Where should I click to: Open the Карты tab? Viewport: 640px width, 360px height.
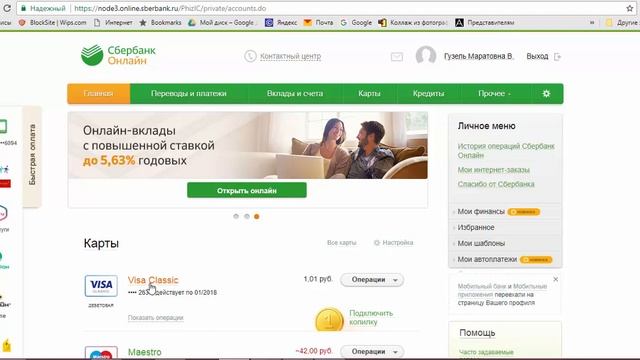coord(369,93)
